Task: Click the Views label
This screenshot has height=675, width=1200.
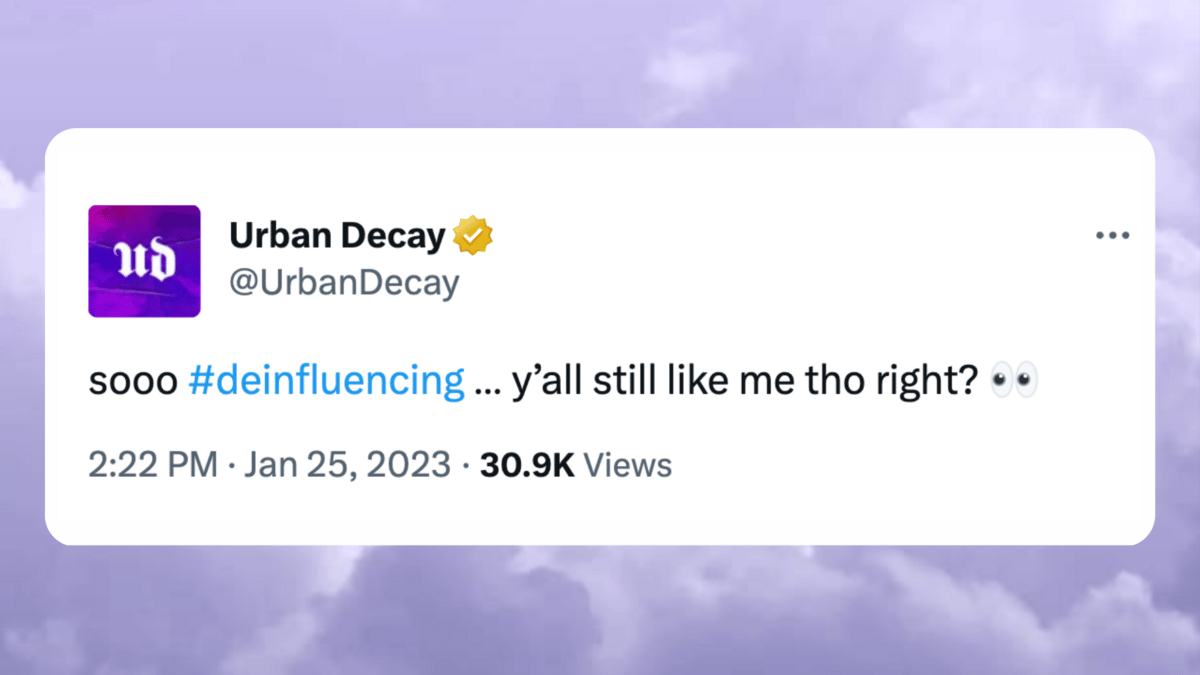Action: pyautogui.click(x=627, y=465)
